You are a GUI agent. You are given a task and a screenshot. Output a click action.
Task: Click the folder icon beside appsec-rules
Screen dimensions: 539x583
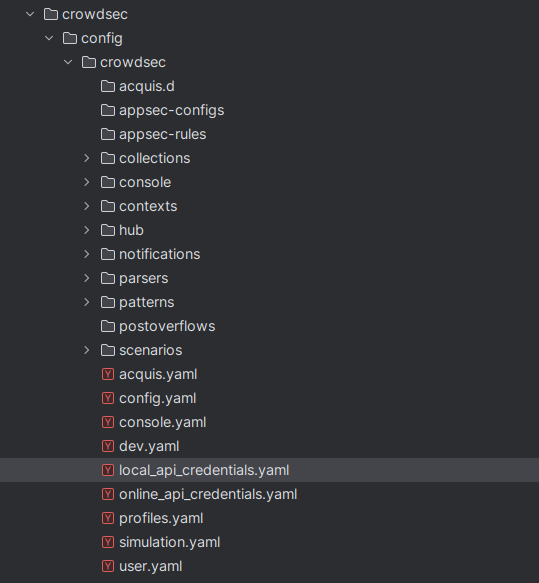pyautogui.click(x=108, y=134)
